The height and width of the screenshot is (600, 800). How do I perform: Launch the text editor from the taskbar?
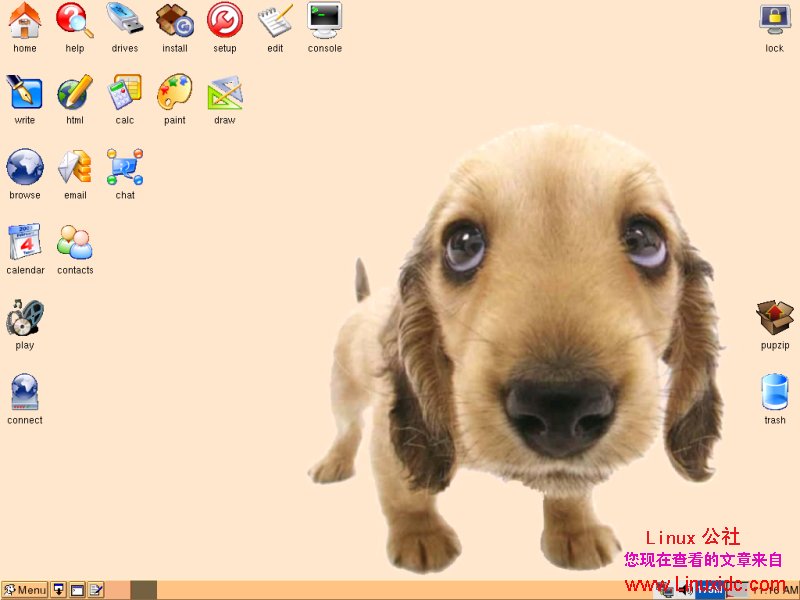(x=96, y=590)
